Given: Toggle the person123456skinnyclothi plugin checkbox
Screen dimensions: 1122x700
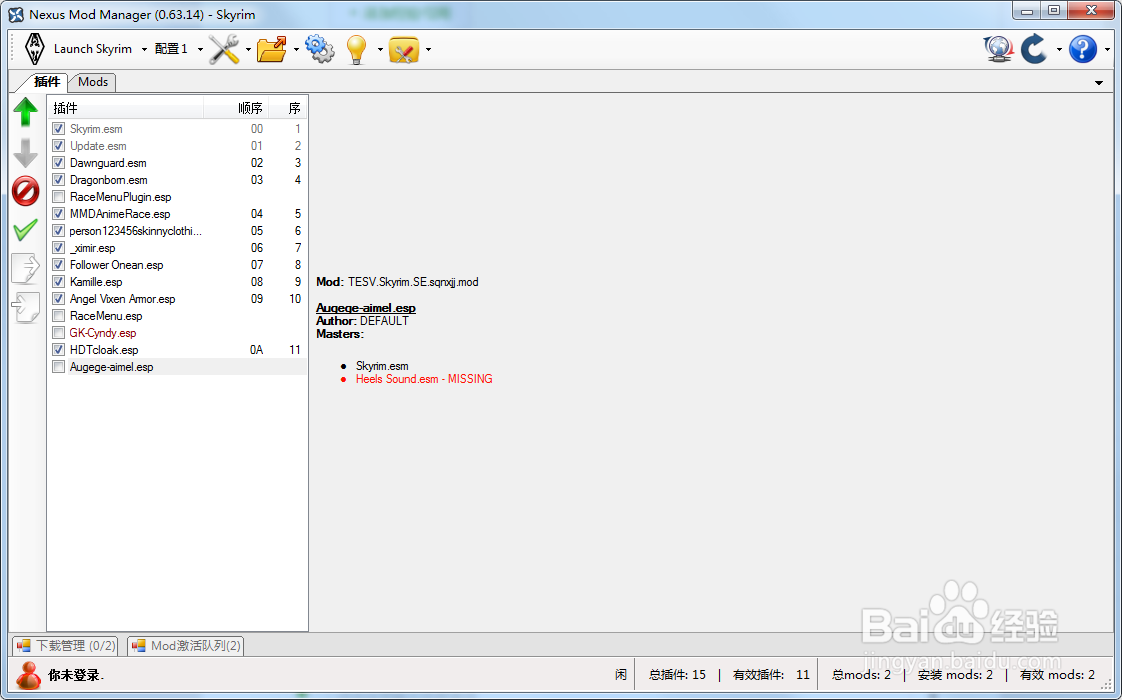Looking at the screenshot, I should (x=59, y=230).
